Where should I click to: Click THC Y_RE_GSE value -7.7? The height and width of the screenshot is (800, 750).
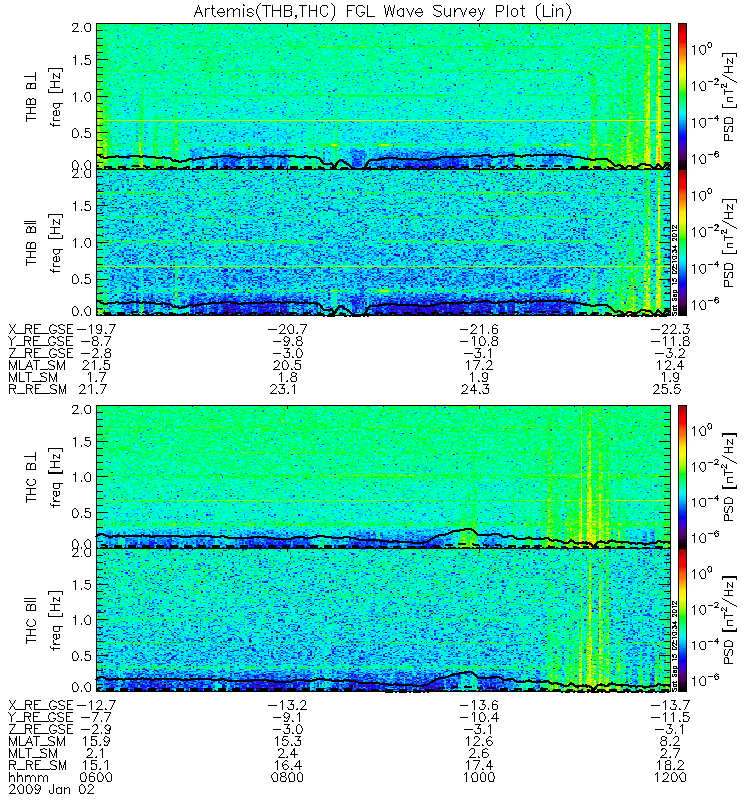tap(96, 717)
